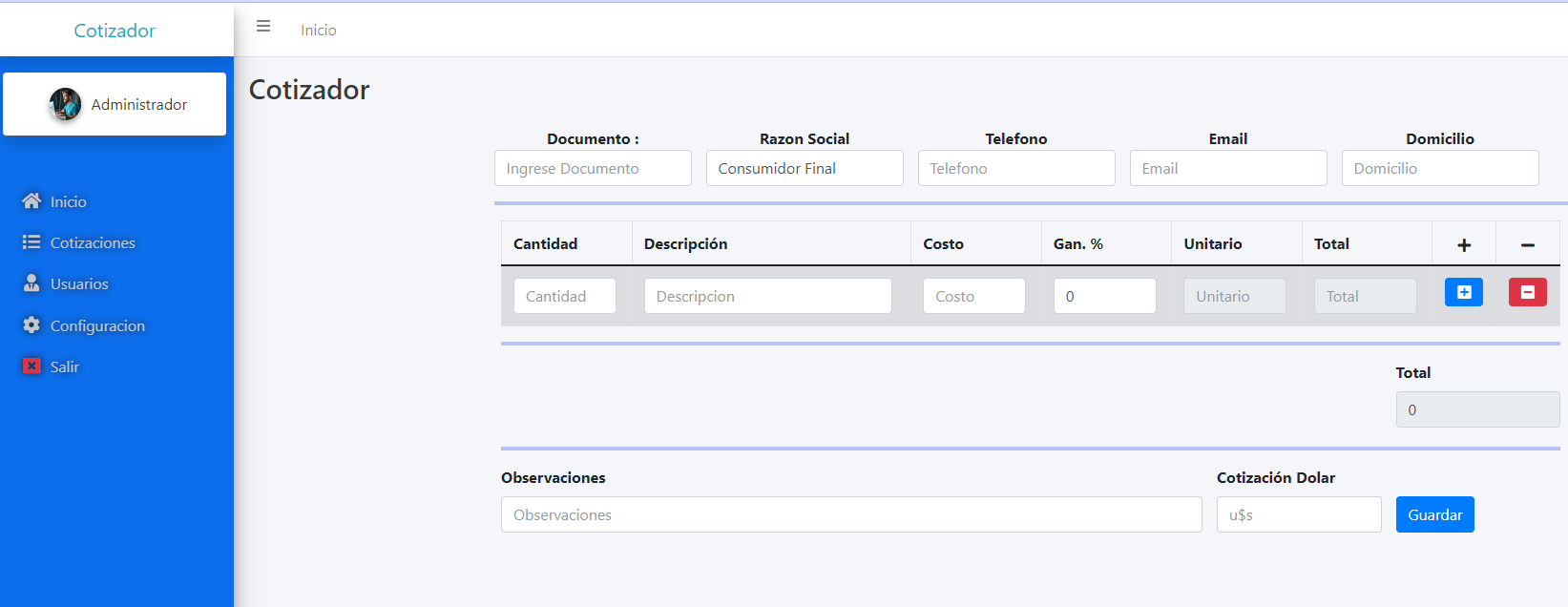Click the Cotizador brand title link
Image resolution: width=1568 pixels, height=607 pixels.
pos(115,31)
